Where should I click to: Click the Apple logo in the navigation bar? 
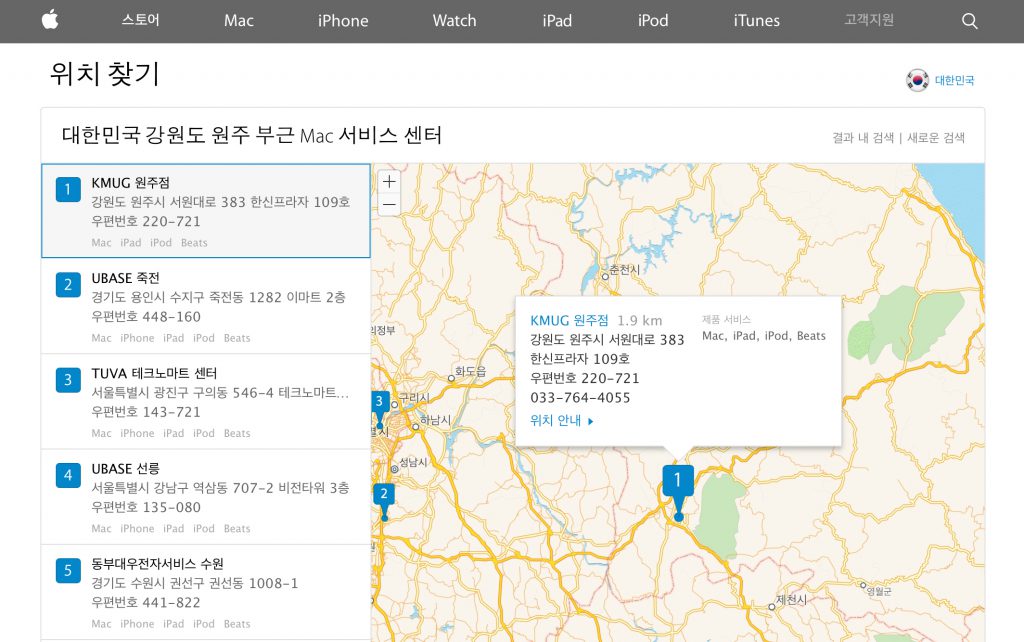tap(48, 20)
